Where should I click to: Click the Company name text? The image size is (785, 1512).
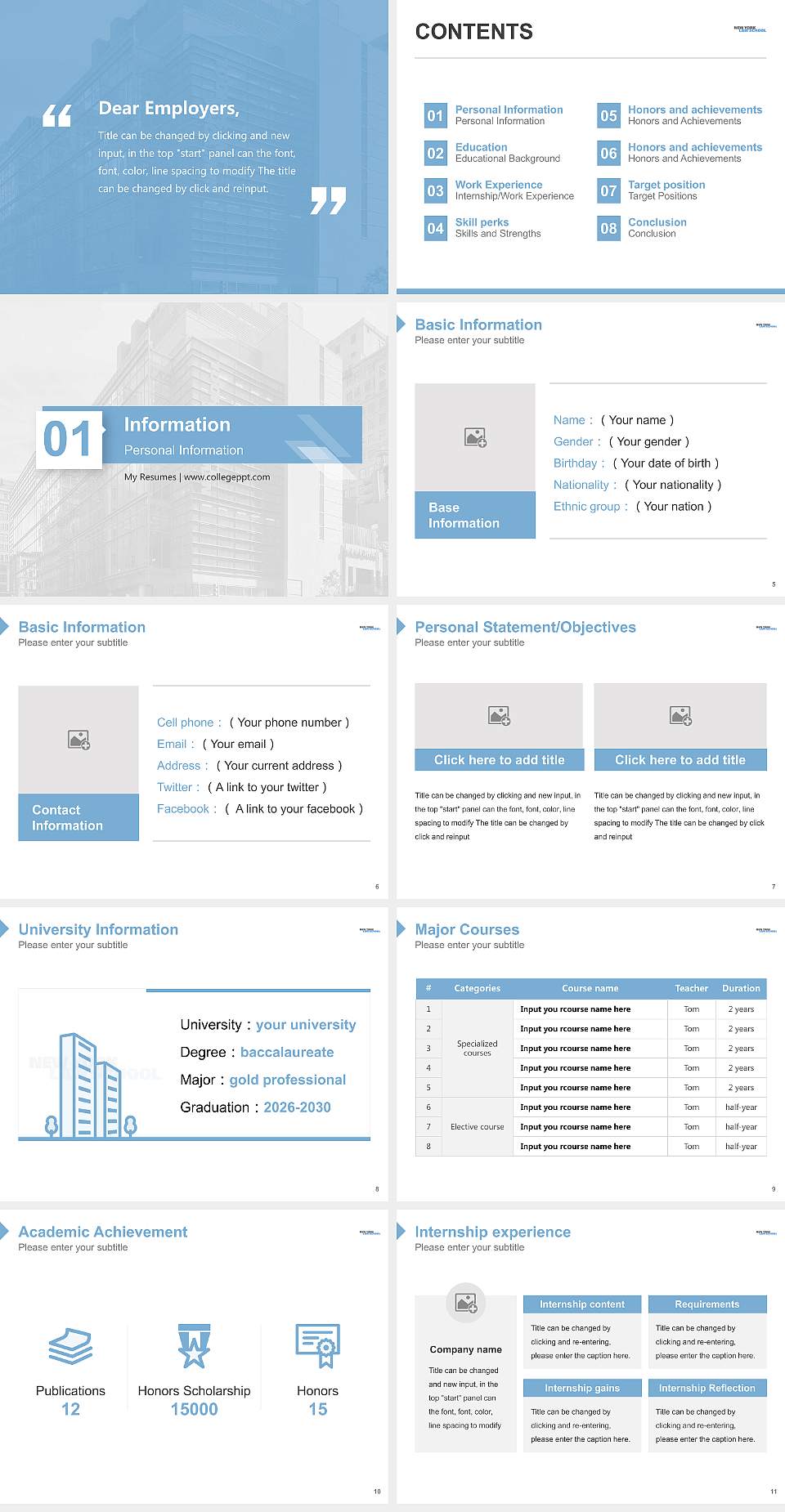tap(466, 1349)
